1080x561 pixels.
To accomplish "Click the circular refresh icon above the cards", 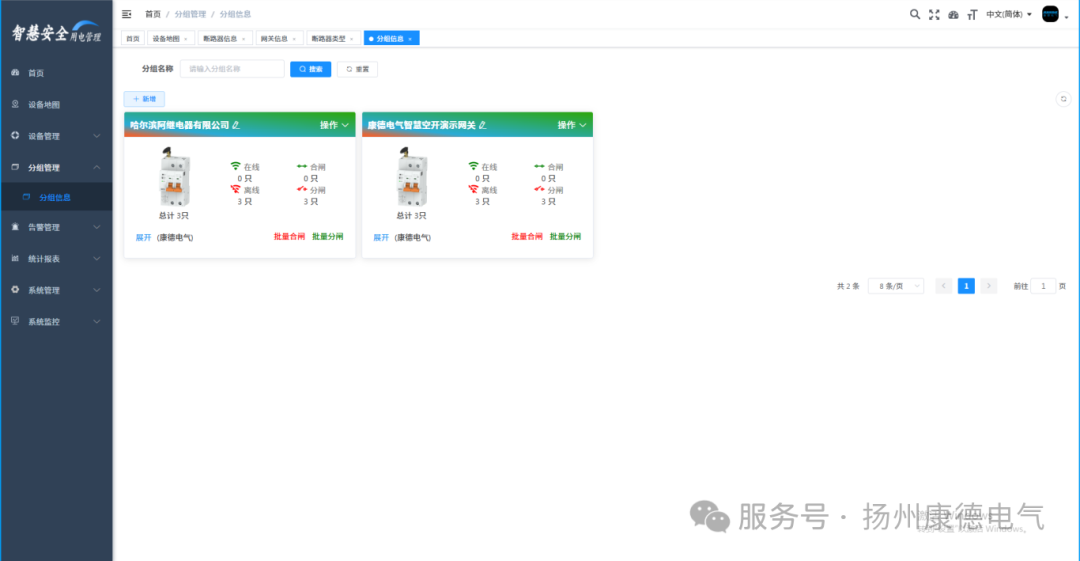I will pos(1063,99).
